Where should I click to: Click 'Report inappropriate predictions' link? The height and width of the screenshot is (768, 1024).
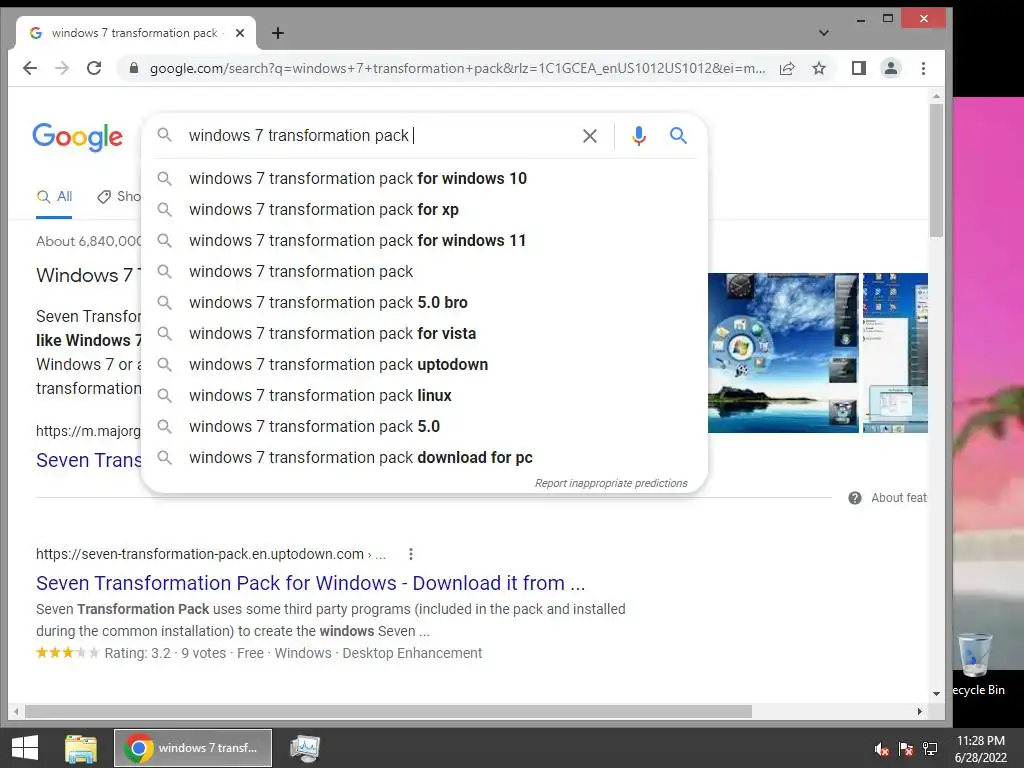pyautogui.click(x=611, y=483)
